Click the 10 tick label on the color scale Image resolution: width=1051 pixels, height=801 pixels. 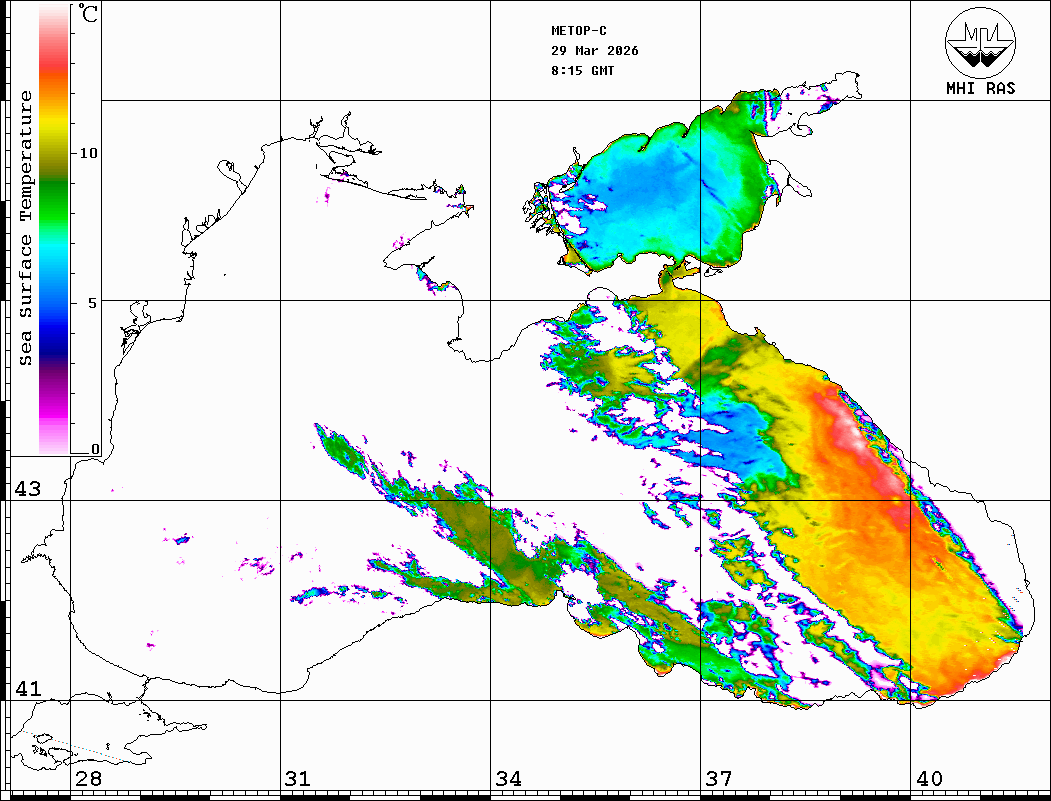point(89,153)
